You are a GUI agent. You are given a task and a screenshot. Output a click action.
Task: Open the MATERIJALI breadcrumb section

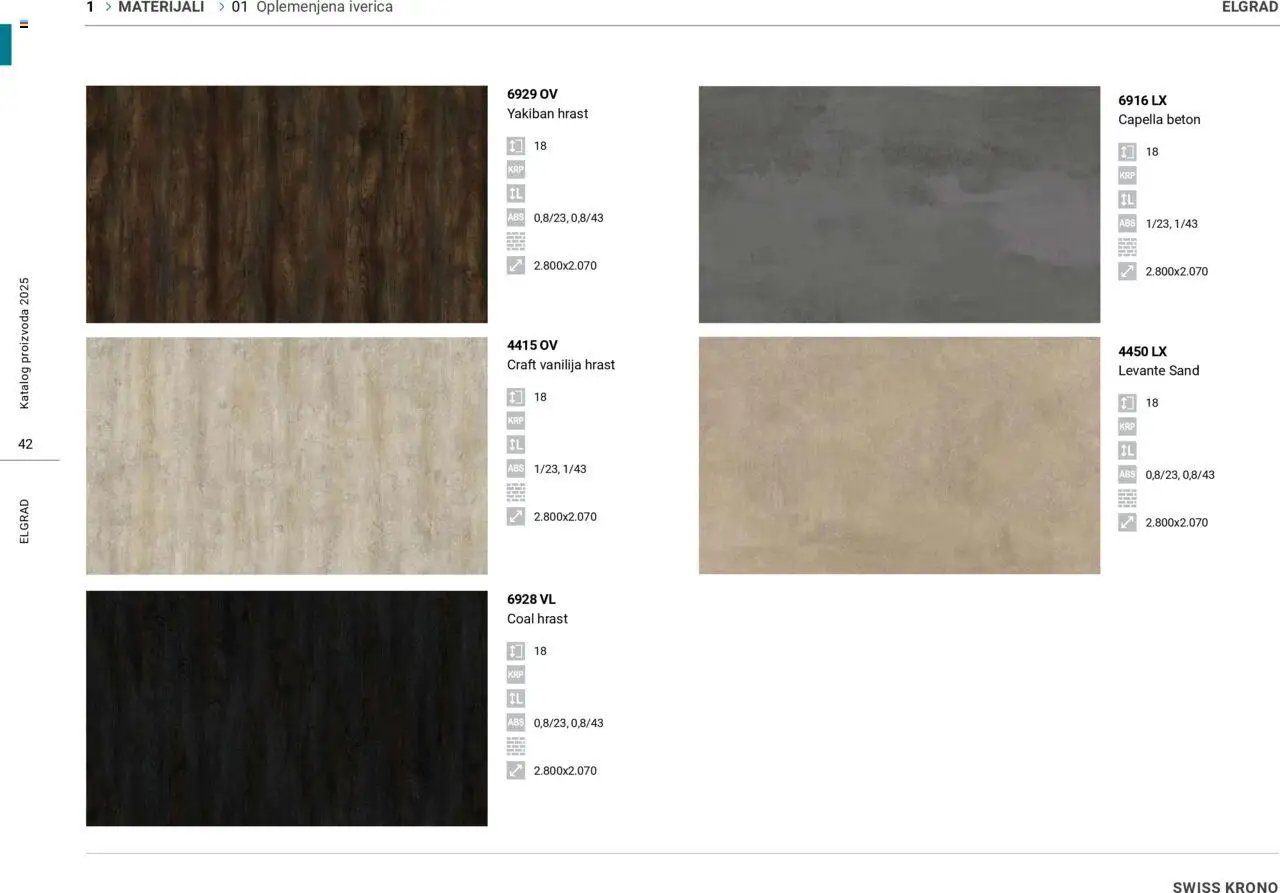161,7
